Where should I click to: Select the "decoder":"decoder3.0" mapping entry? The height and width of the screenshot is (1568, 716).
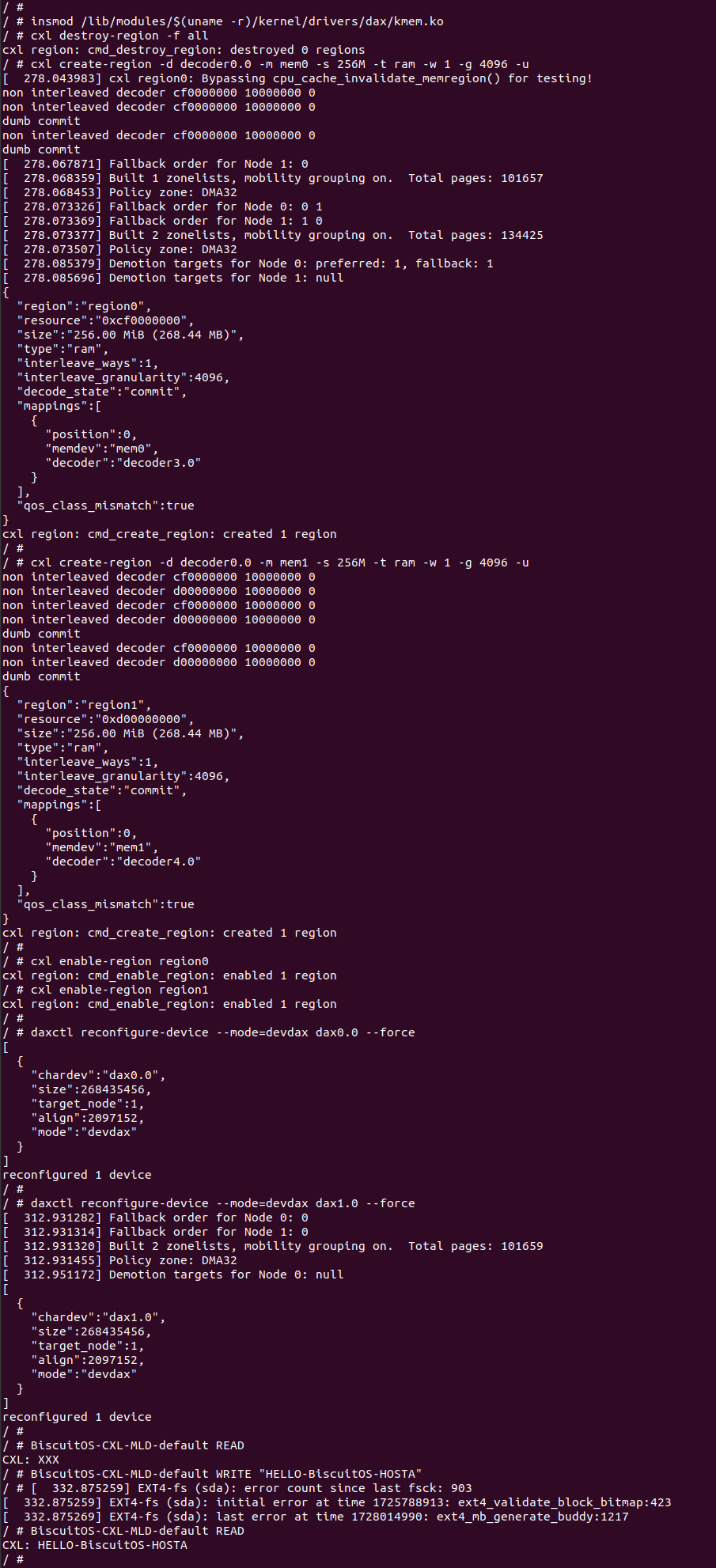pyautogui.click(x=123, y=463)
